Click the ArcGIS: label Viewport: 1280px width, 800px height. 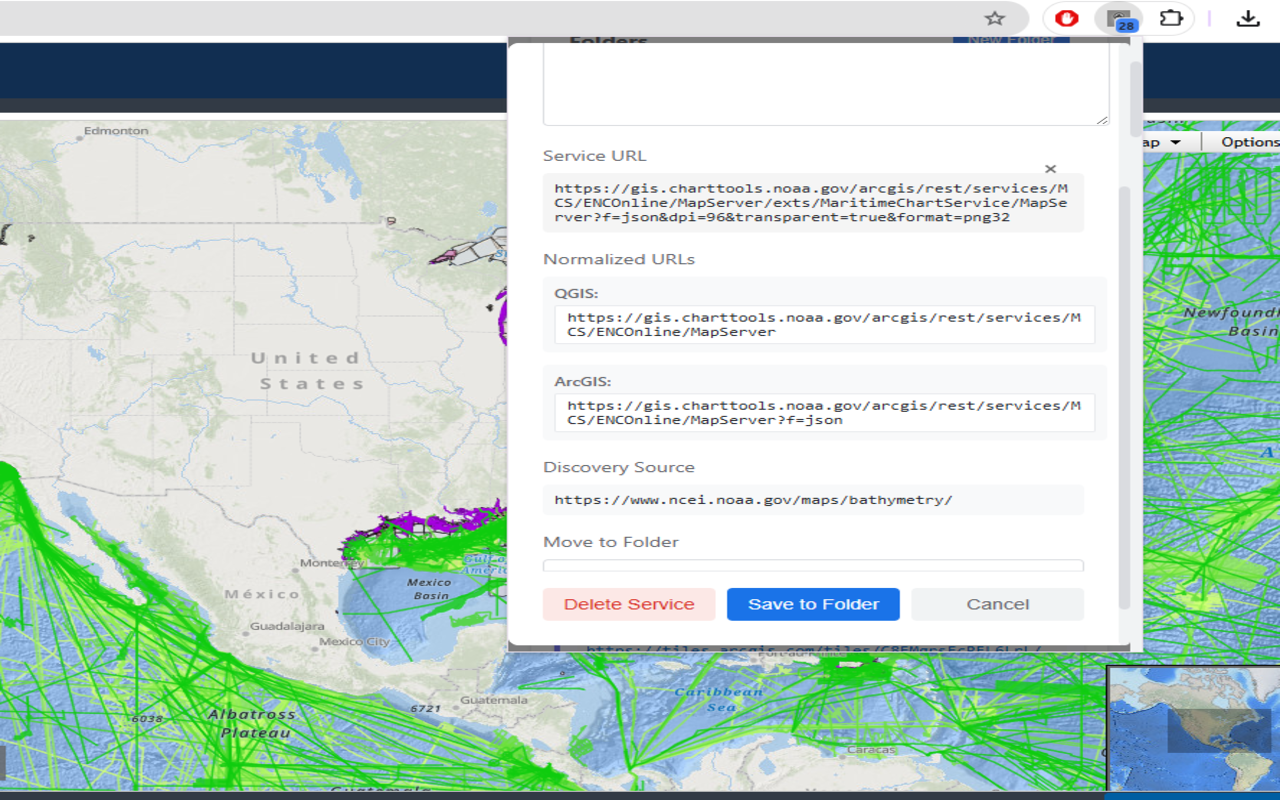pos(583,382)
